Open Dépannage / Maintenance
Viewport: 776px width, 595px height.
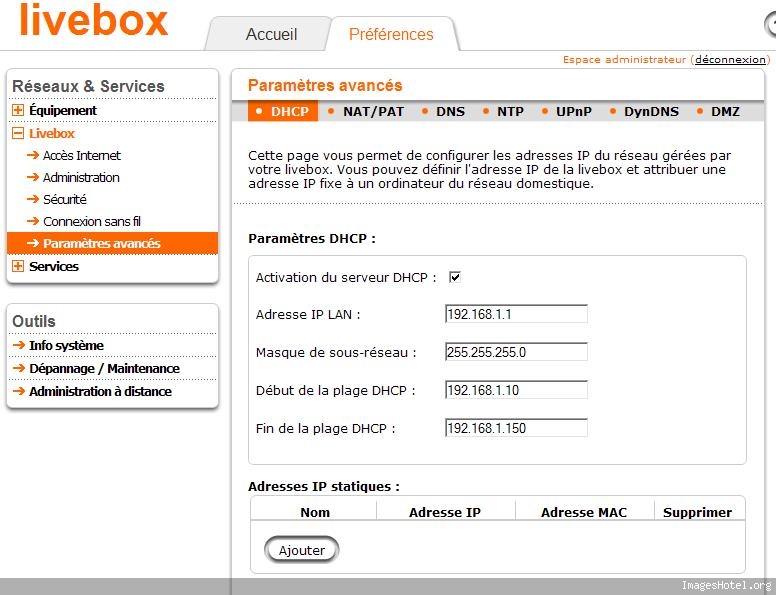[104, 368]
